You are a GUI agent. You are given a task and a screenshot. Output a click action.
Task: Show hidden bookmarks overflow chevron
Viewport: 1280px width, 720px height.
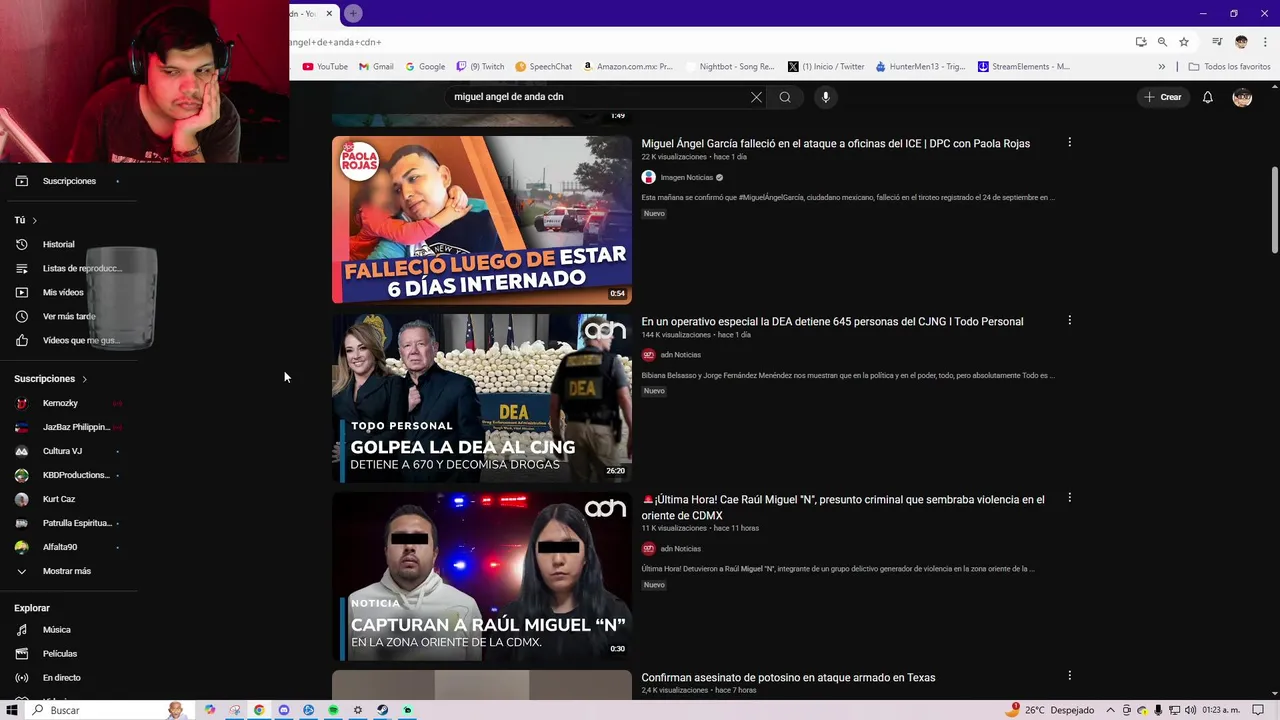click(x=1161, y=67)
